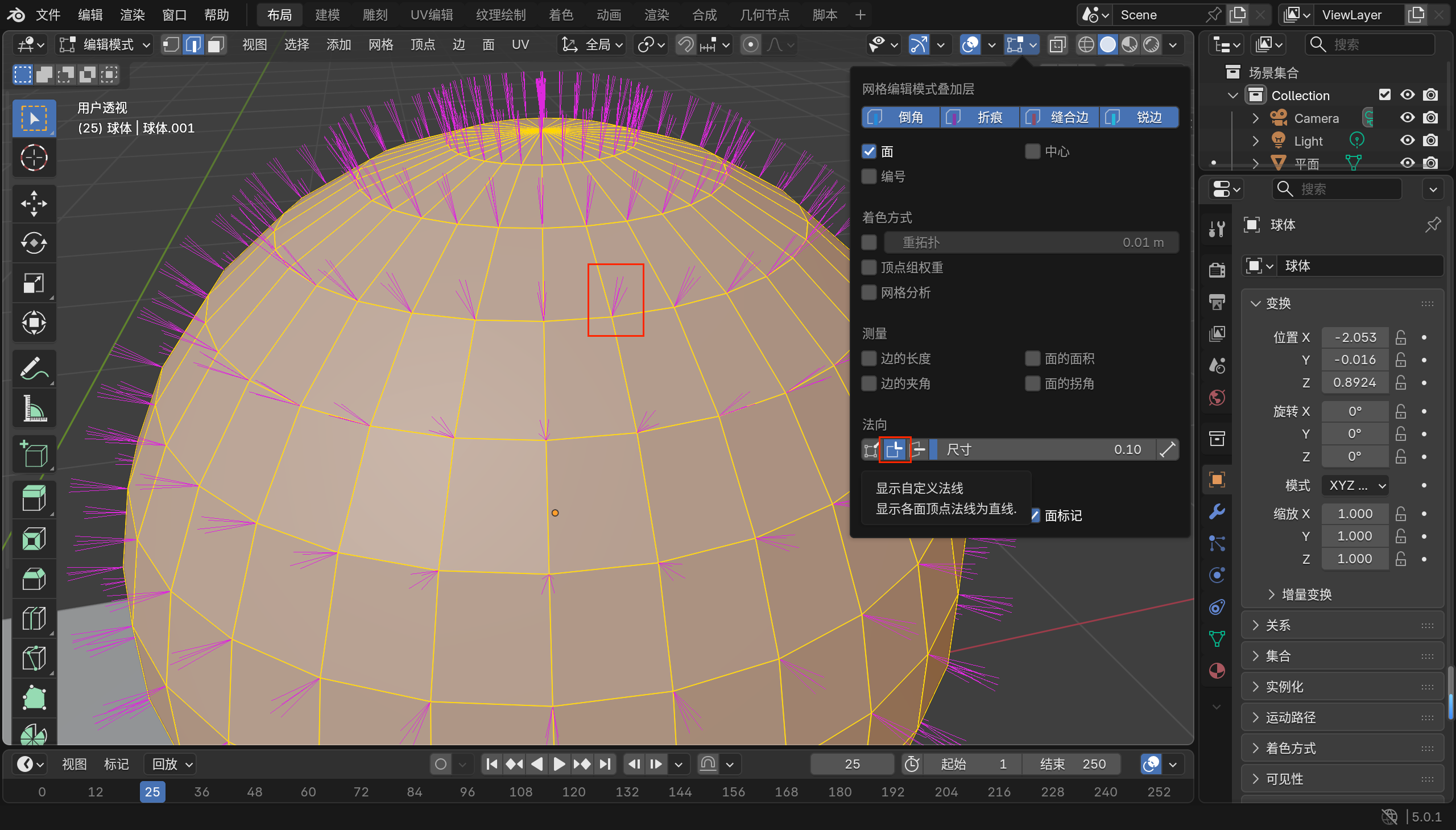1456x830 pixels.
Task: Choose the Measure ruler tool
Action: [34, 408]
